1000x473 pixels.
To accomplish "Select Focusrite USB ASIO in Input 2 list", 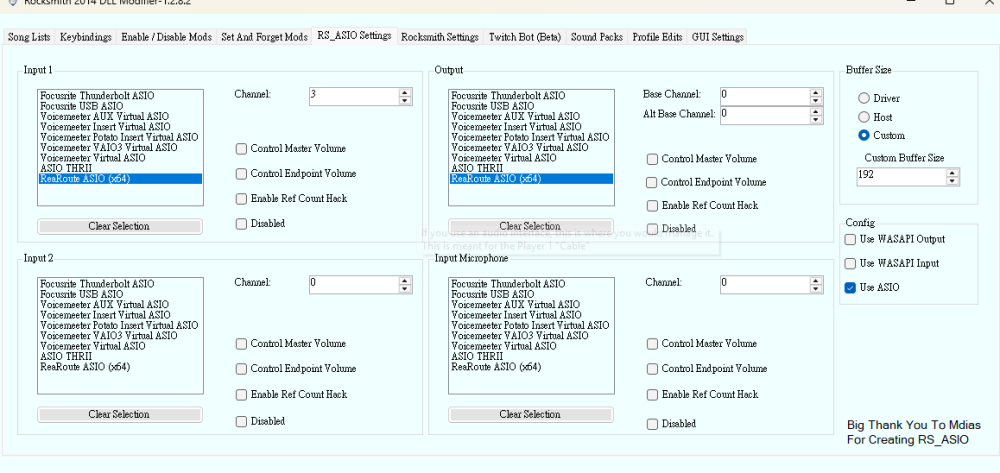I will 82,295.
